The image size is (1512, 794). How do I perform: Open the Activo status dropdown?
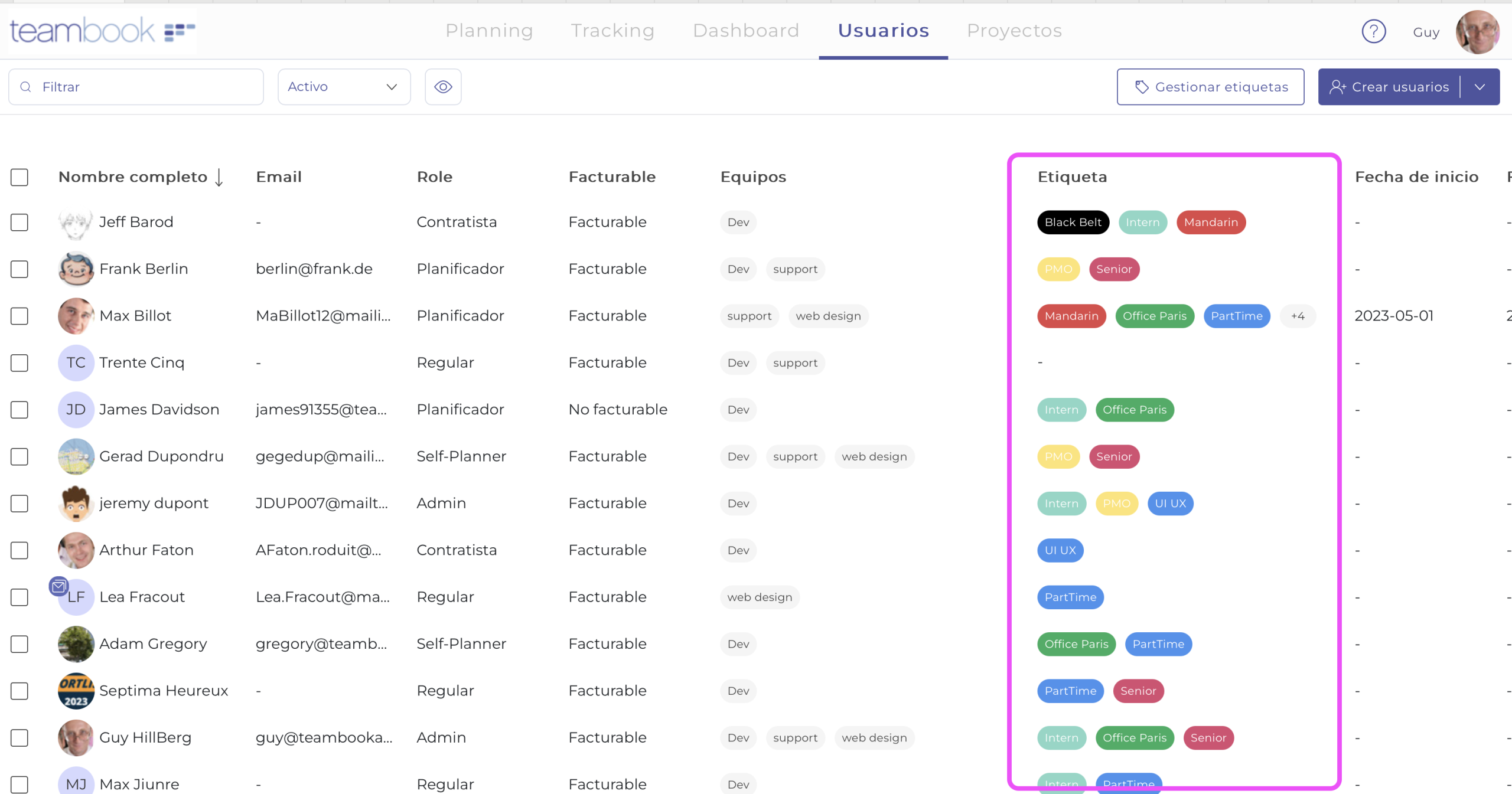pyautogui.click(x=344, y=87)
